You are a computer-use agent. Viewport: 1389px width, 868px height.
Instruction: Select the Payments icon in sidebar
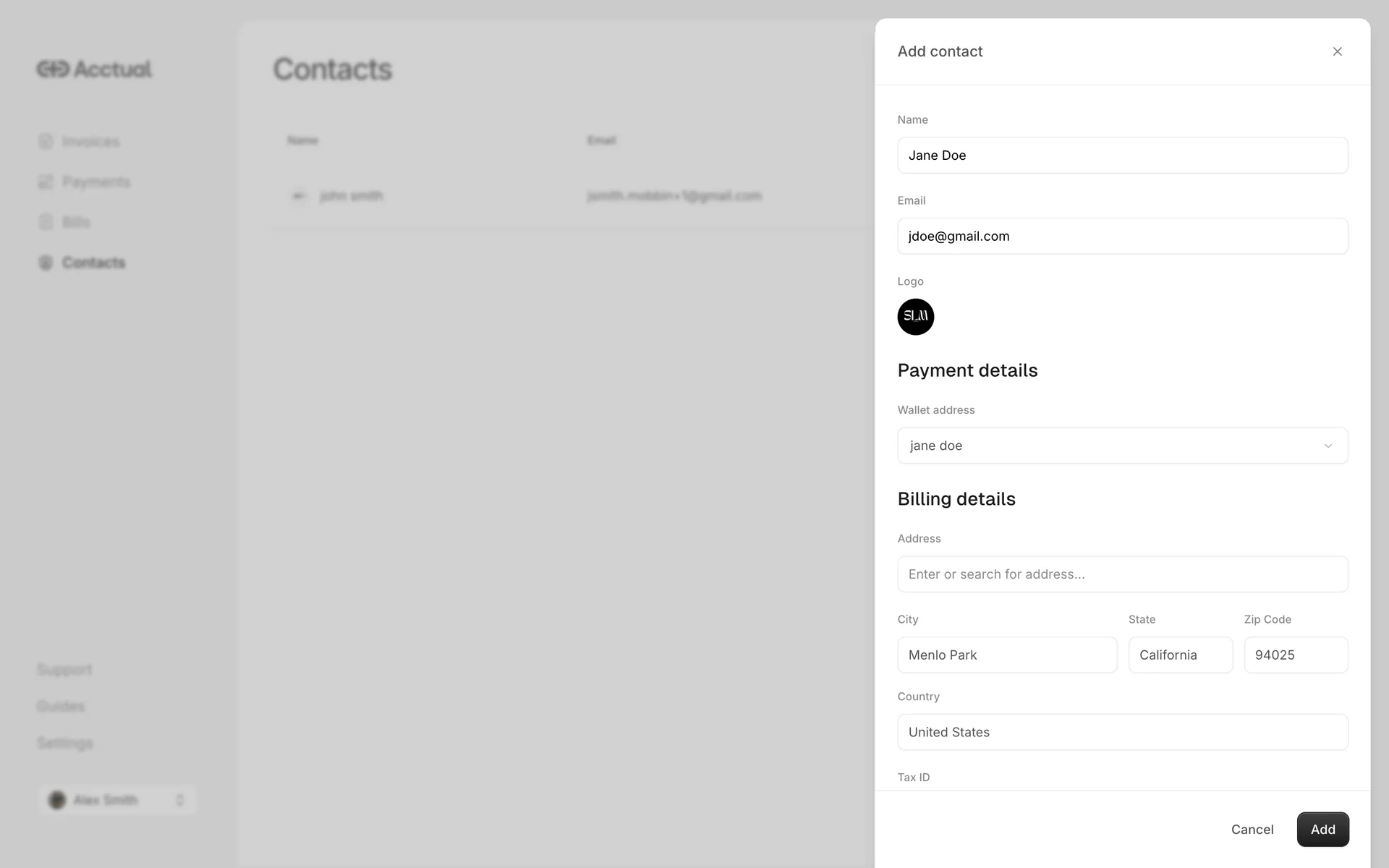(46, 182)
